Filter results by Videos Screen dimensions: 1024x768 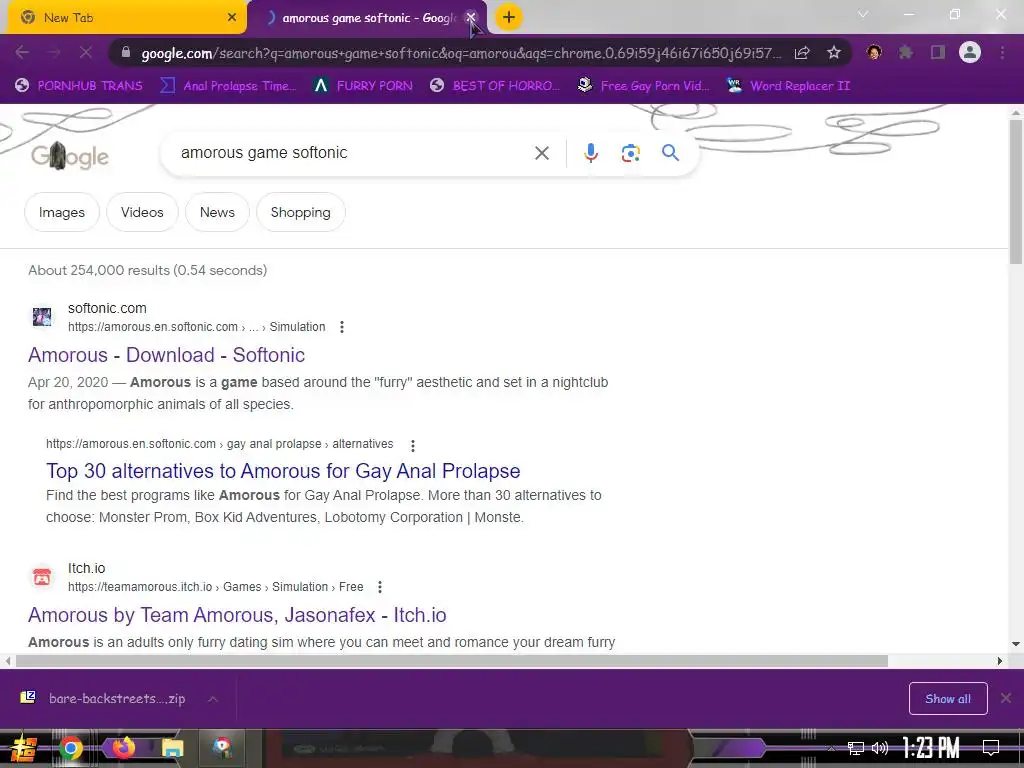[x=142, y=212]
